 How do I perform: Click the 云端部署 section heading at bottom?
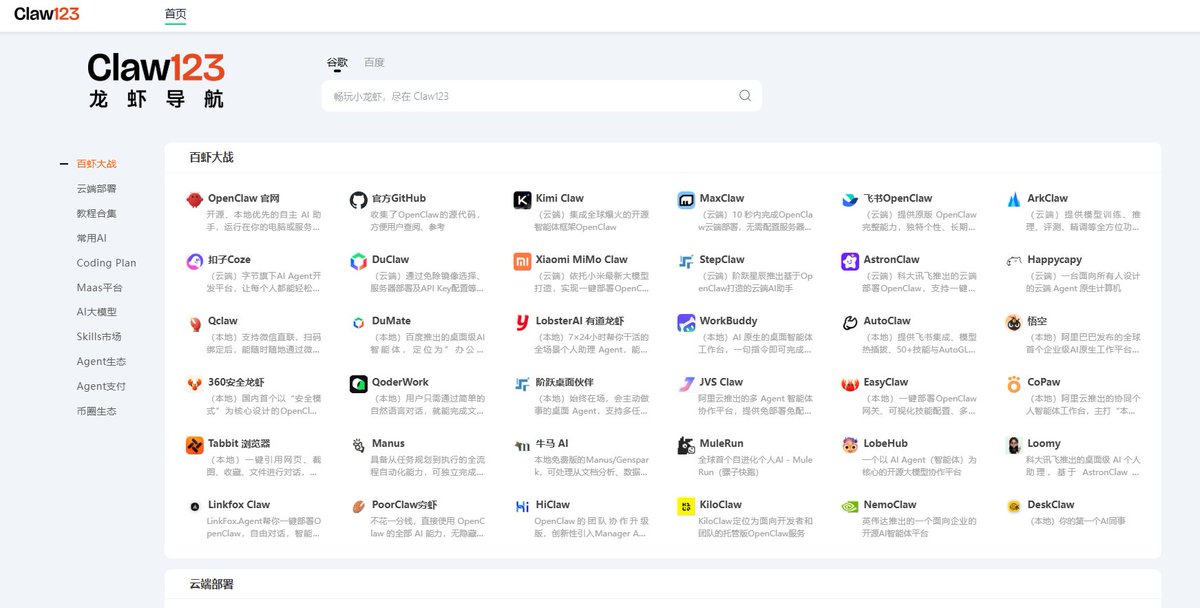click(211, 584)
